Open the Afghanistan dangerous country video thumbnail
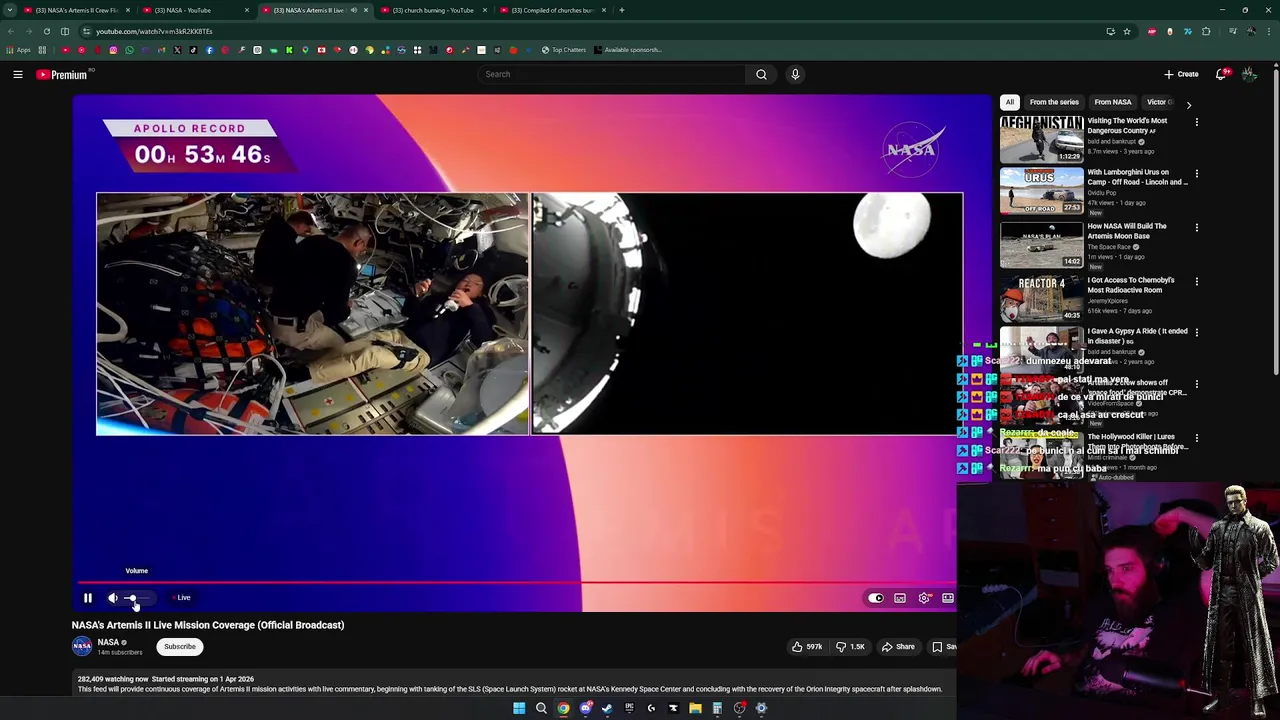 coord(1041,139)
